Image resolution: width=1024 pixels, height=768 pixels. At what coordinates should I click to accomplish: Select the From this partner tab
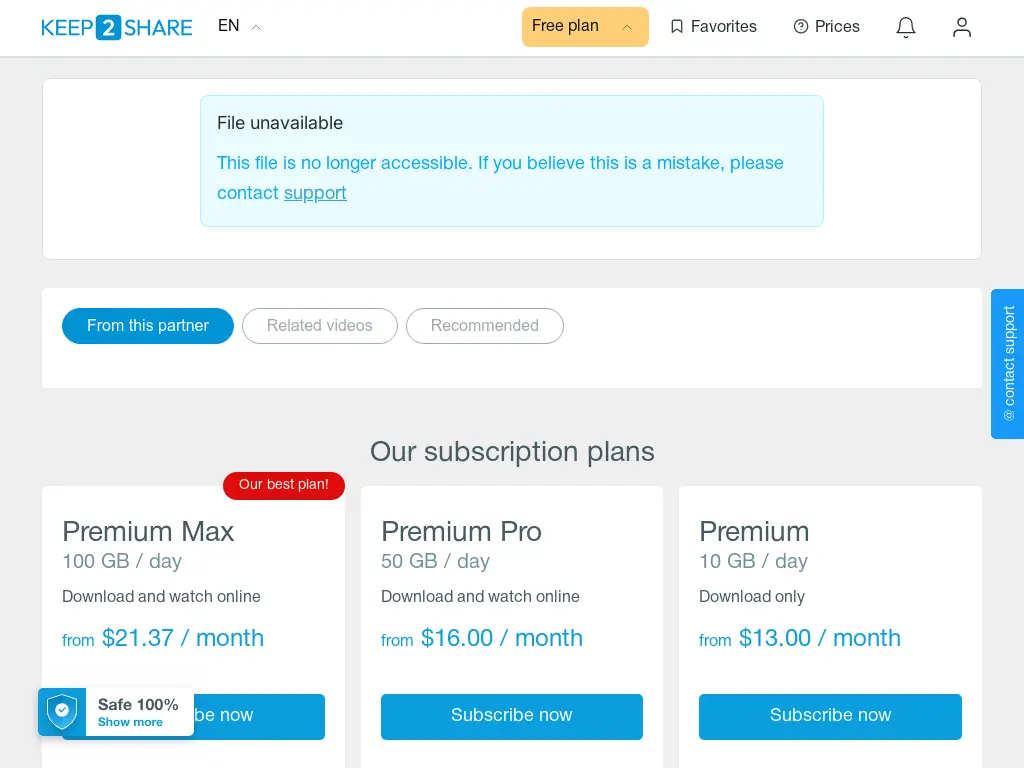click(148, 325)
